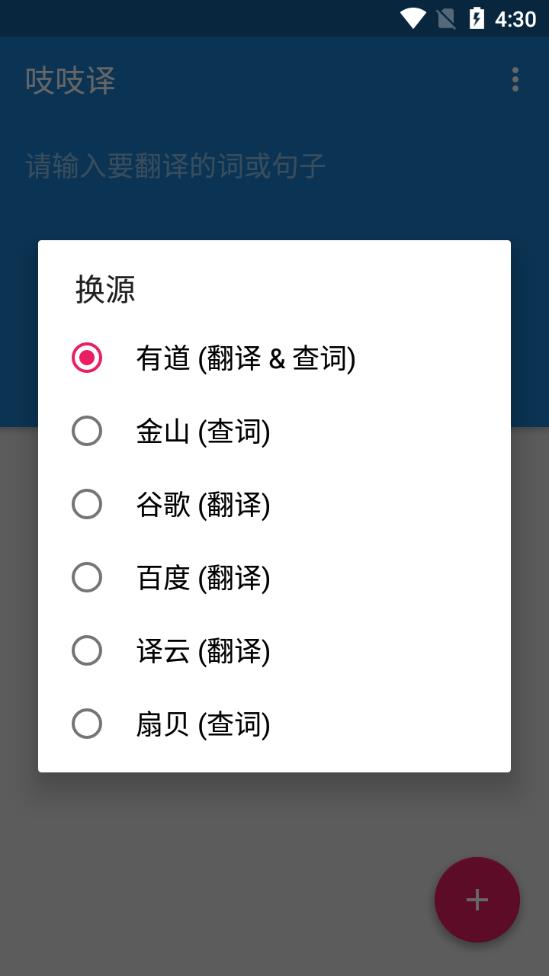Tap the 吱吱译 app title

70,81
